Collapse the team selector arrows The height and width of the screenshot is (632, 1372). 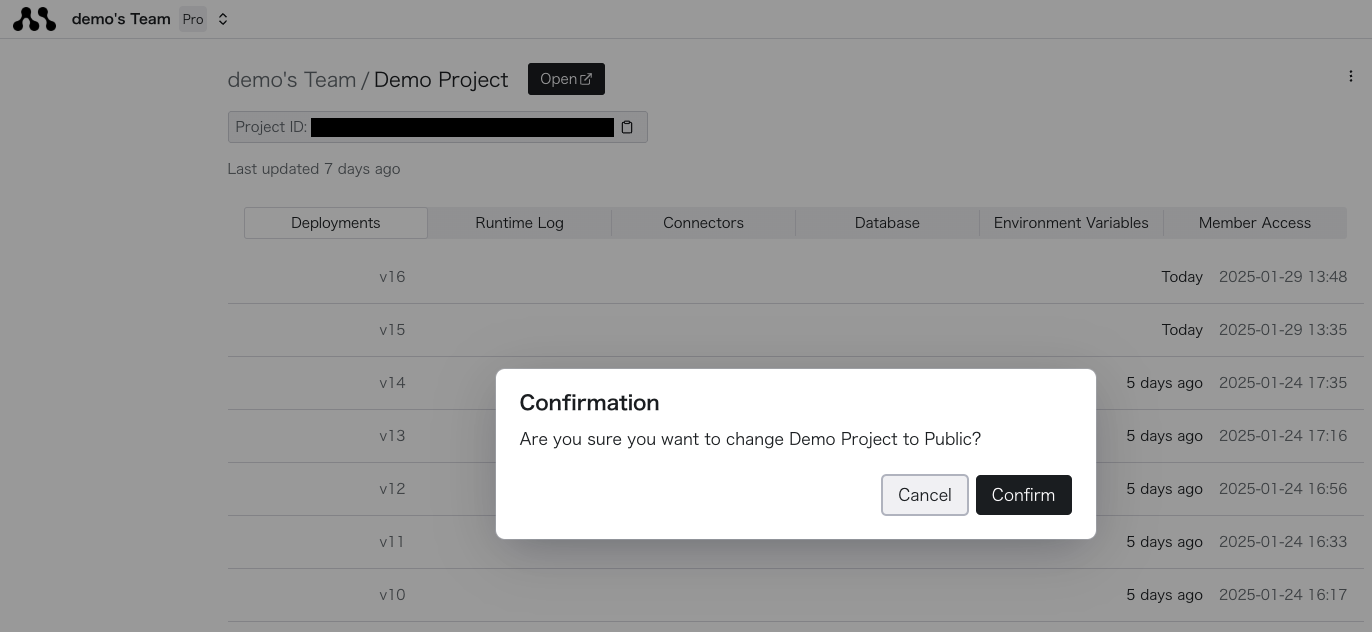pyautogui.click(x=222, y=18)
